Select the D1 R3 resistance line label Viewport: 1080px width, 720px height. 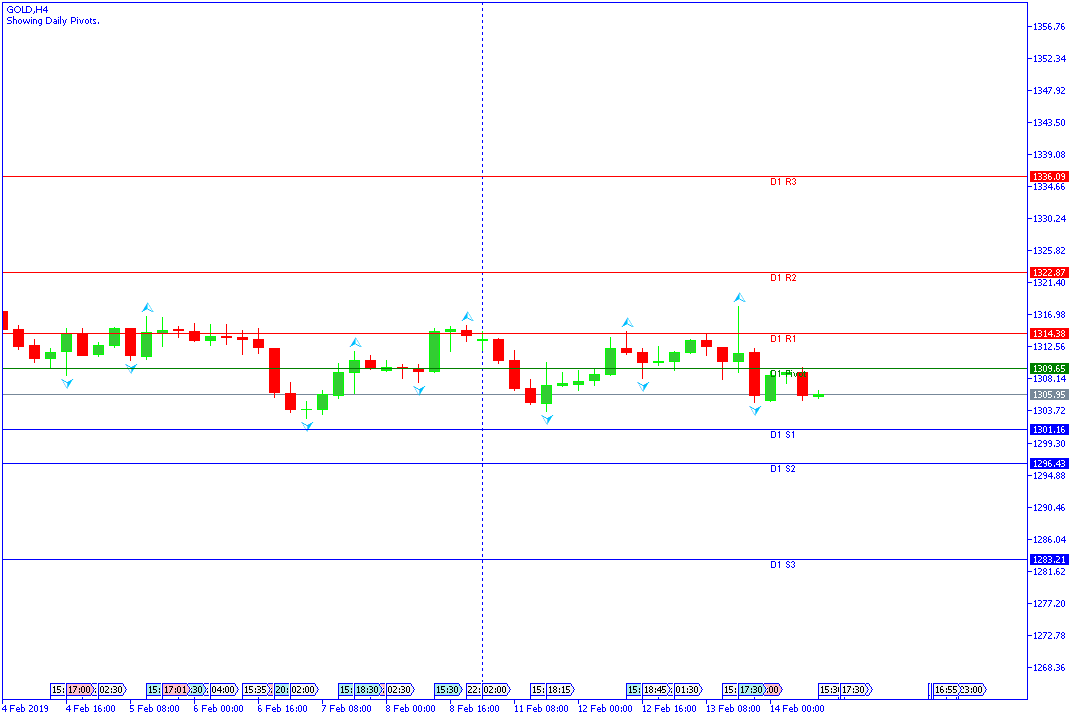coord(783,183)
